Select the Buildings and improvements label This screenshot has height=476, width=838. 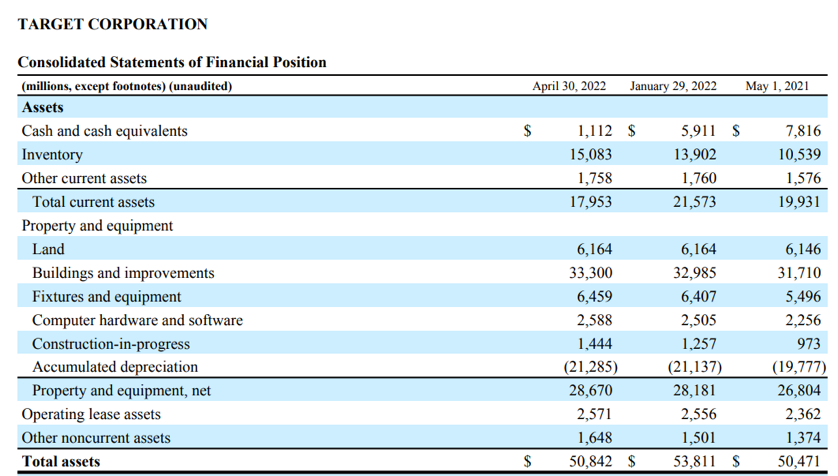point(123,273)
